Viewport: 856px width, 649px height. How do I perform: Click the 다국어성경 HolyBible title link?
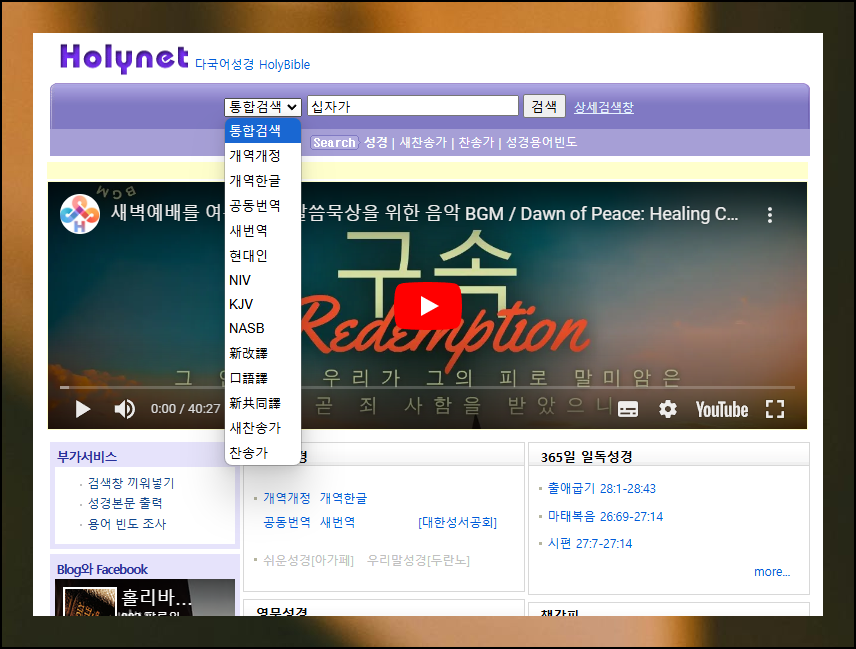(252, 64)
